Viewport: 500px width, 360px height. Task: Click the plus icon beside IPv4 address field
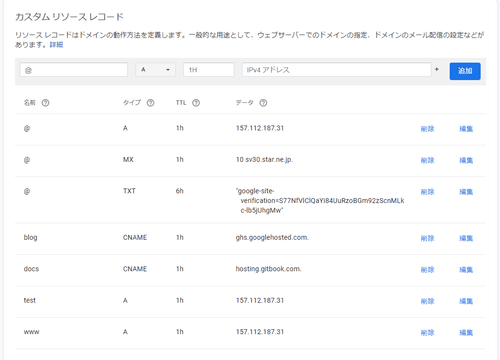pos(437,69)
